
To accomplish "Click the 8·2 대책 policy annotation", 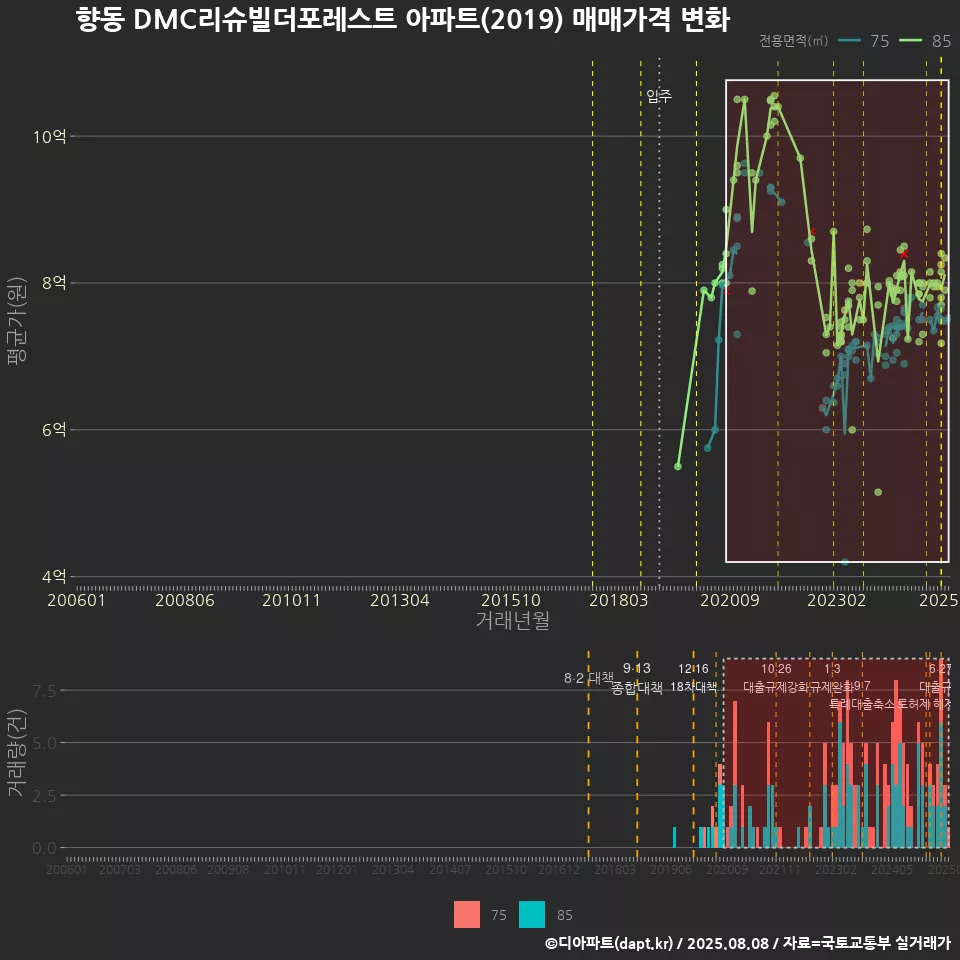I will pyautogui.click(x=589, y=678).
